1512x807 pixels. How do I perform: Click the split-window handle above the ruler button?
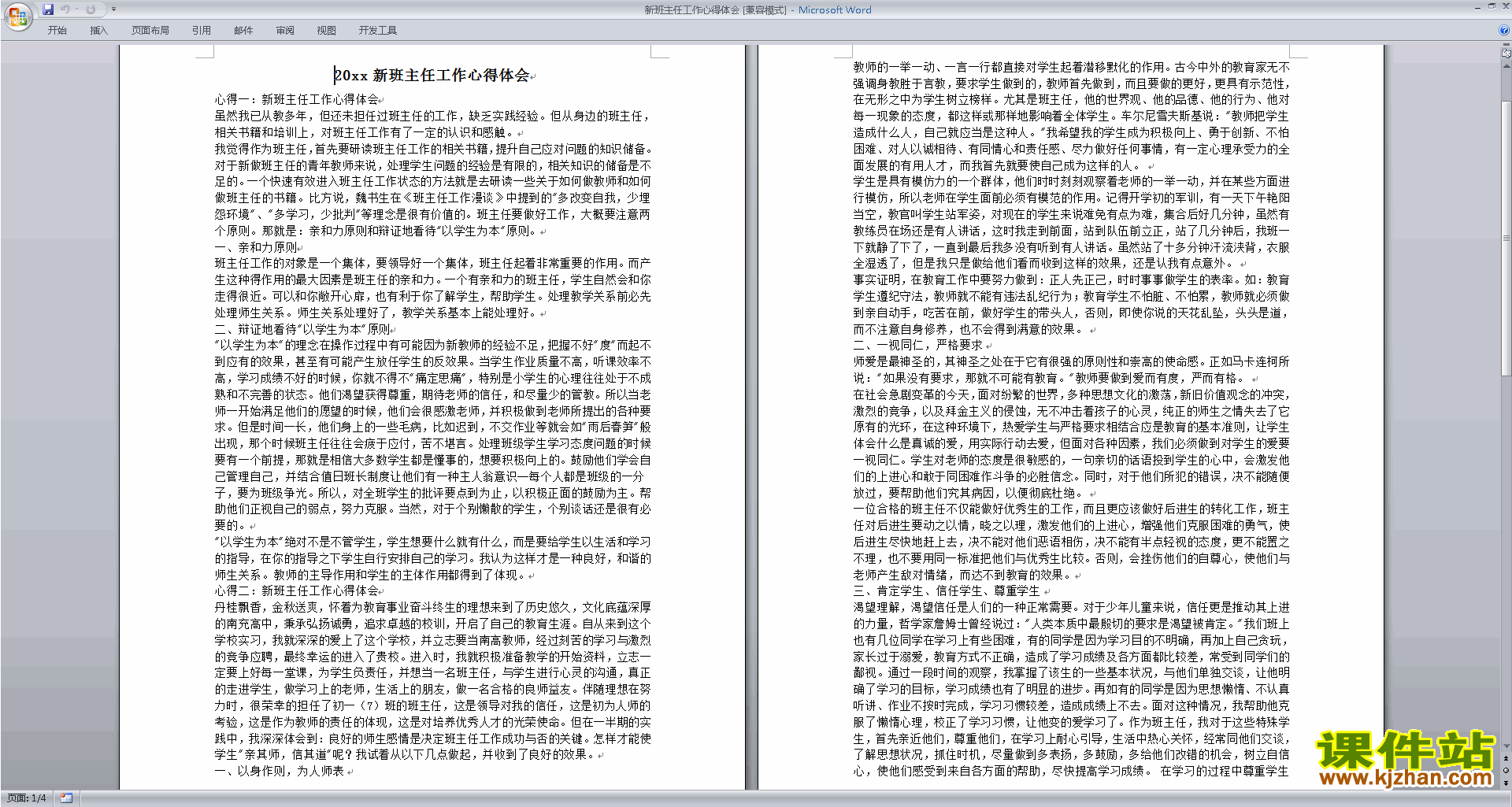coord(1506,46)
